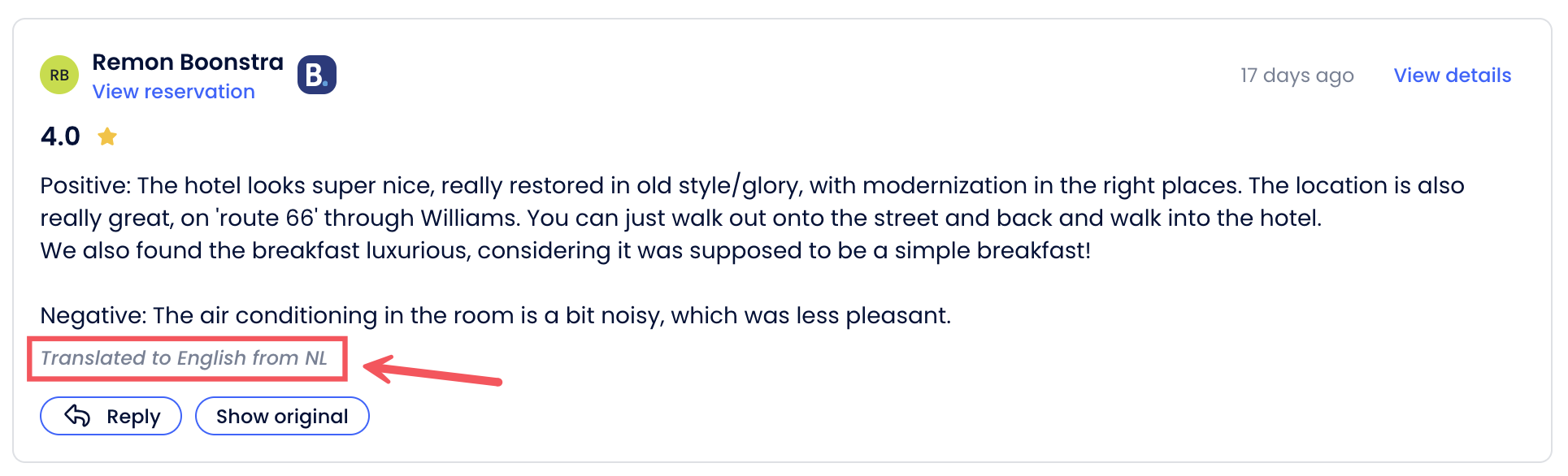Open the View reservation link
The width and height of the screenshot is (1568, 476).
point(173,92)
